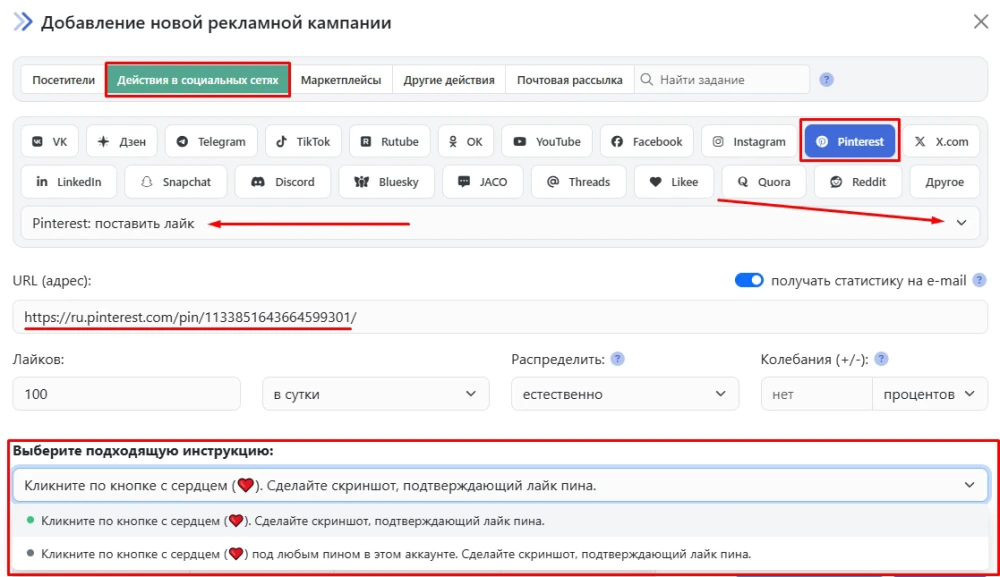Pick the Instagram network button
Image resolution: width=1000 pixels, height=577 pixels.
tap(749, 142)
